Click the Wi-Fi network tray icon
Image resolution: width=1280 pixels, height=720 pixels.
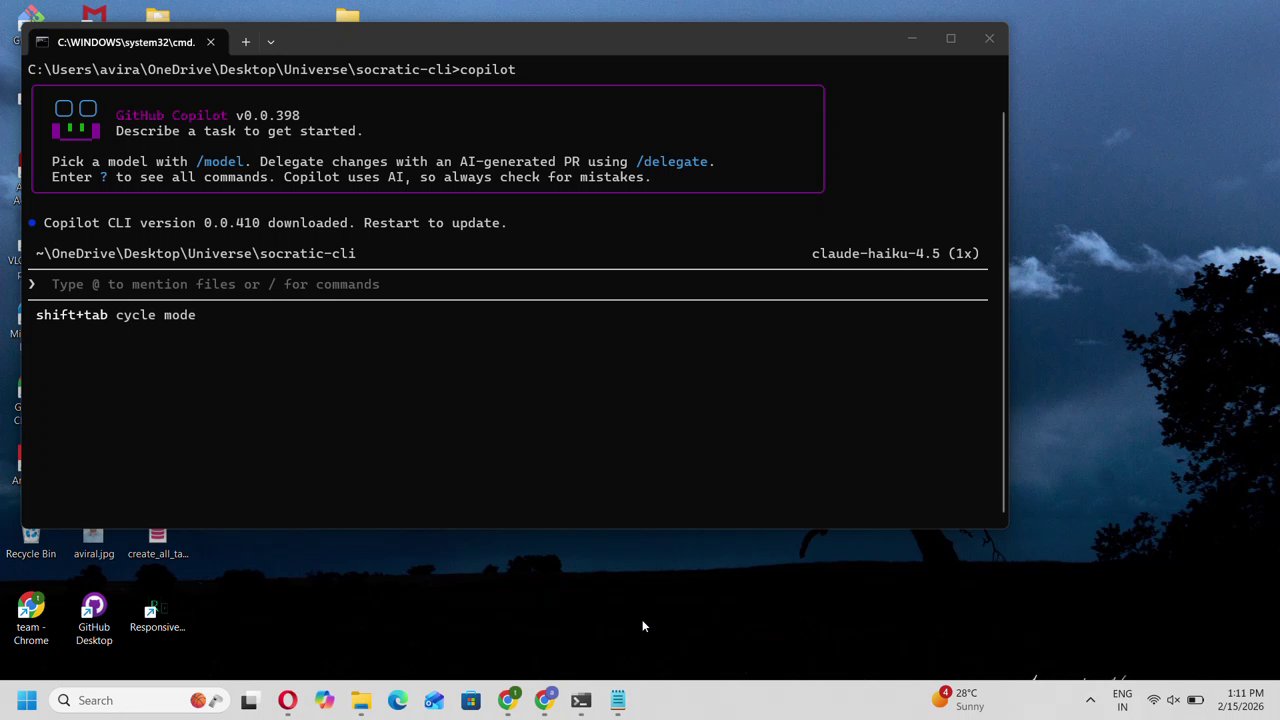click(x=1154, y=700)
